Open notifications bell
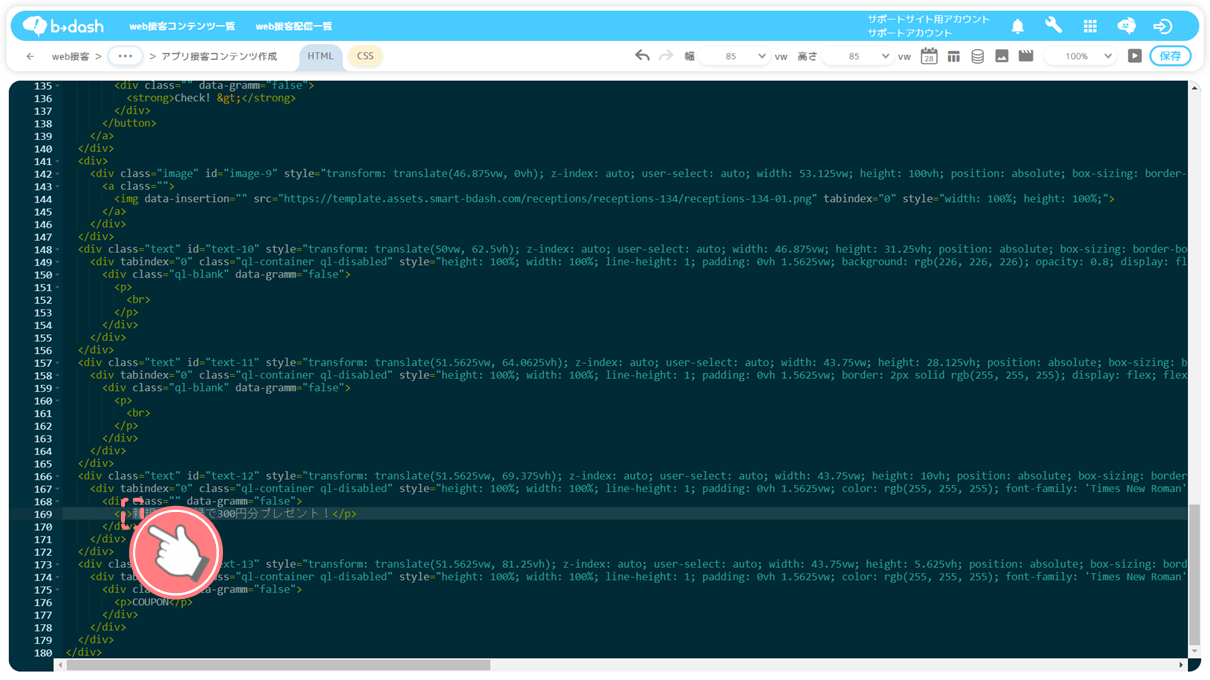Viewport: 1210px width, 680px height. (x=1017, y=26)
